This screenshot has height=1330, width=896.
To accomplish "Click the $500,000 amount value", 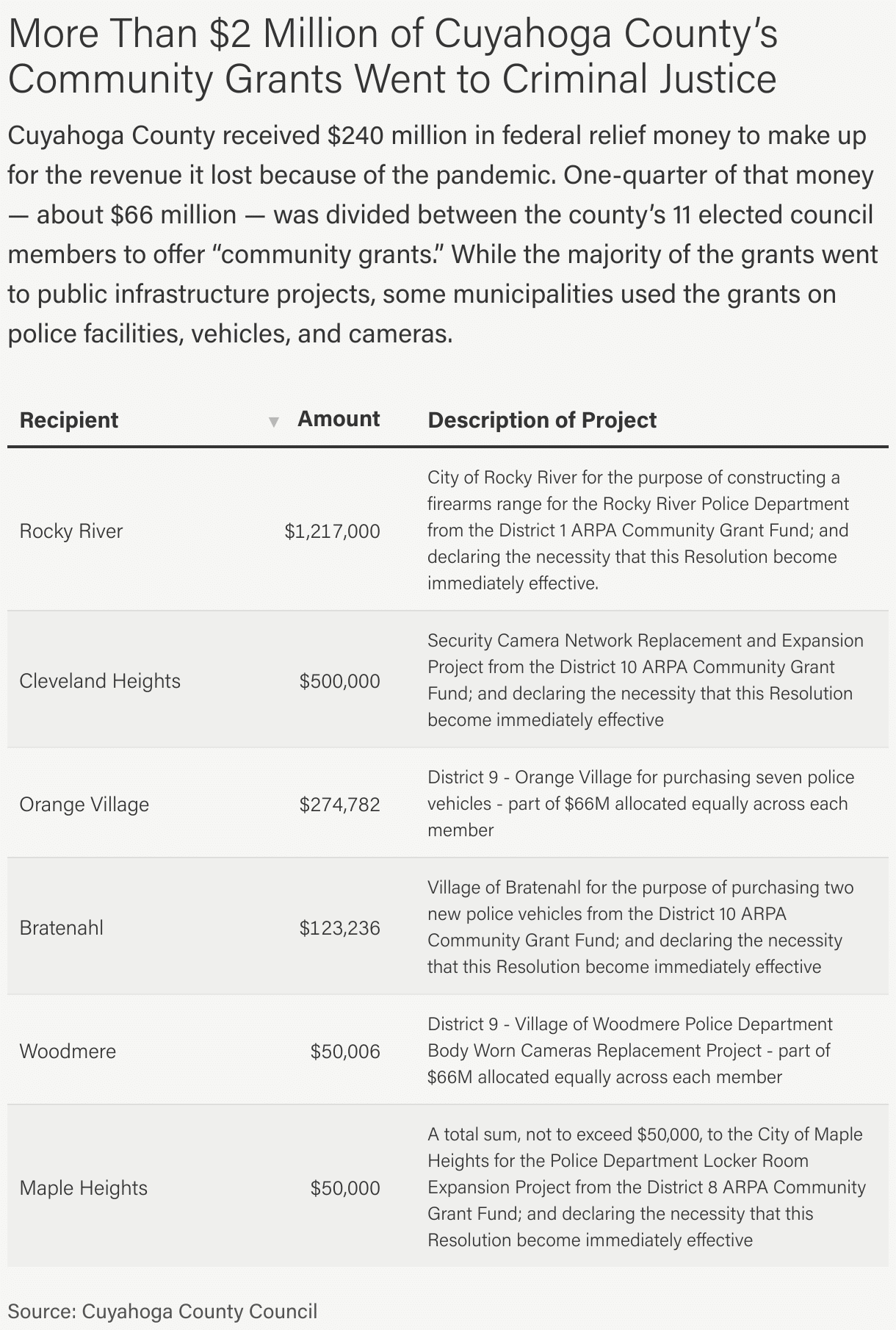I will pyautogui.click(x=340, y=681).
